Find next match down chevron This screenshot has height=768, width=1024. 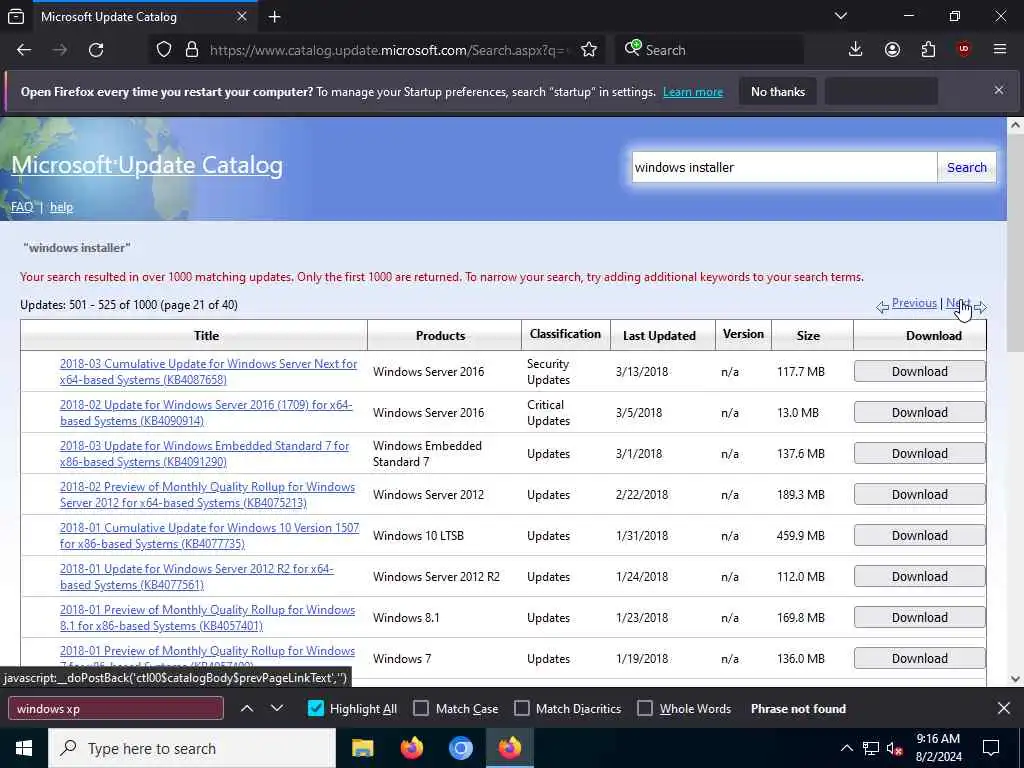click(277, 709)
